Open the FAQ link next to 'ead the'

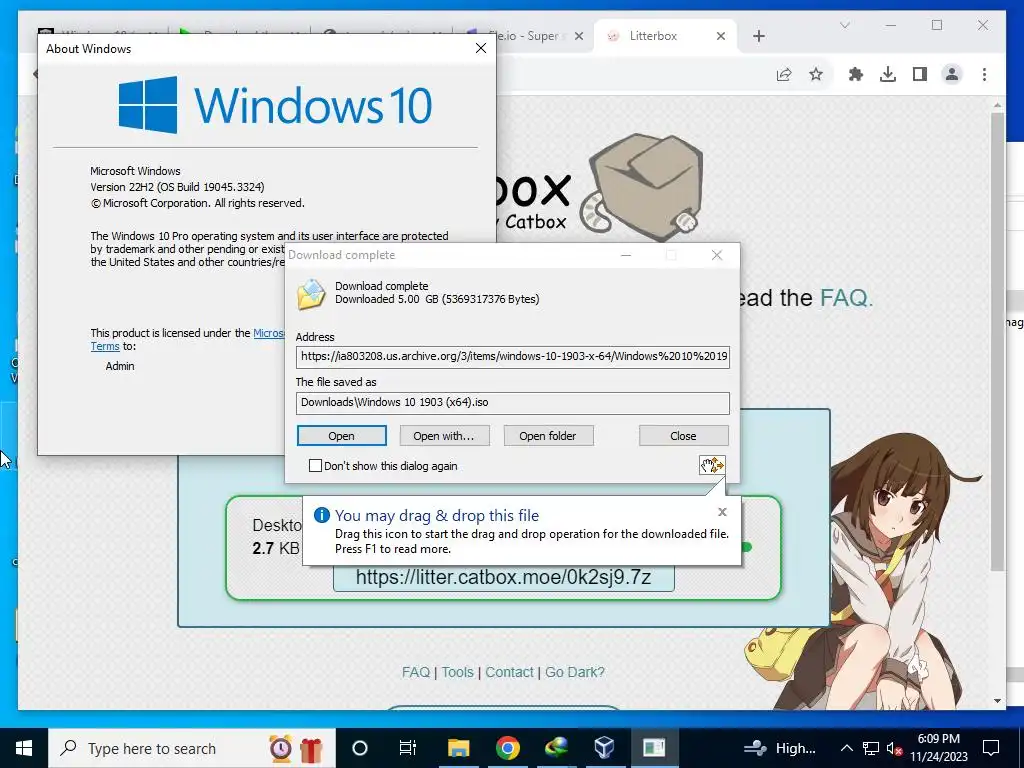tap(846, 298)
